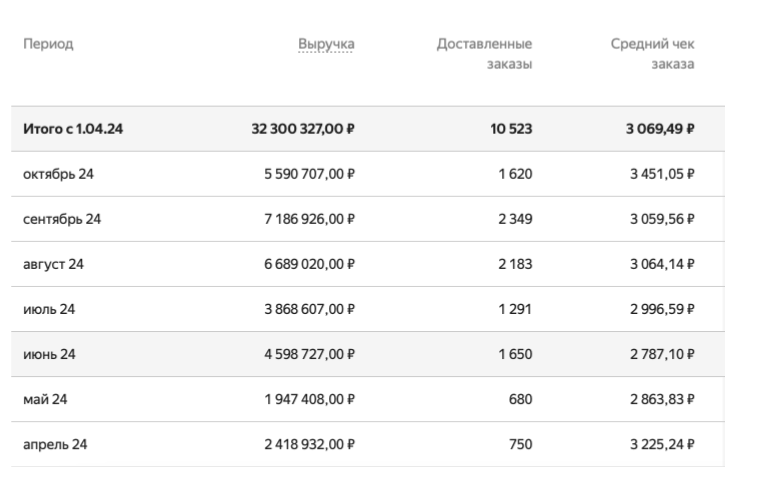Select the май 24 row
Viewport: 761px width, 492px height.
46,399
